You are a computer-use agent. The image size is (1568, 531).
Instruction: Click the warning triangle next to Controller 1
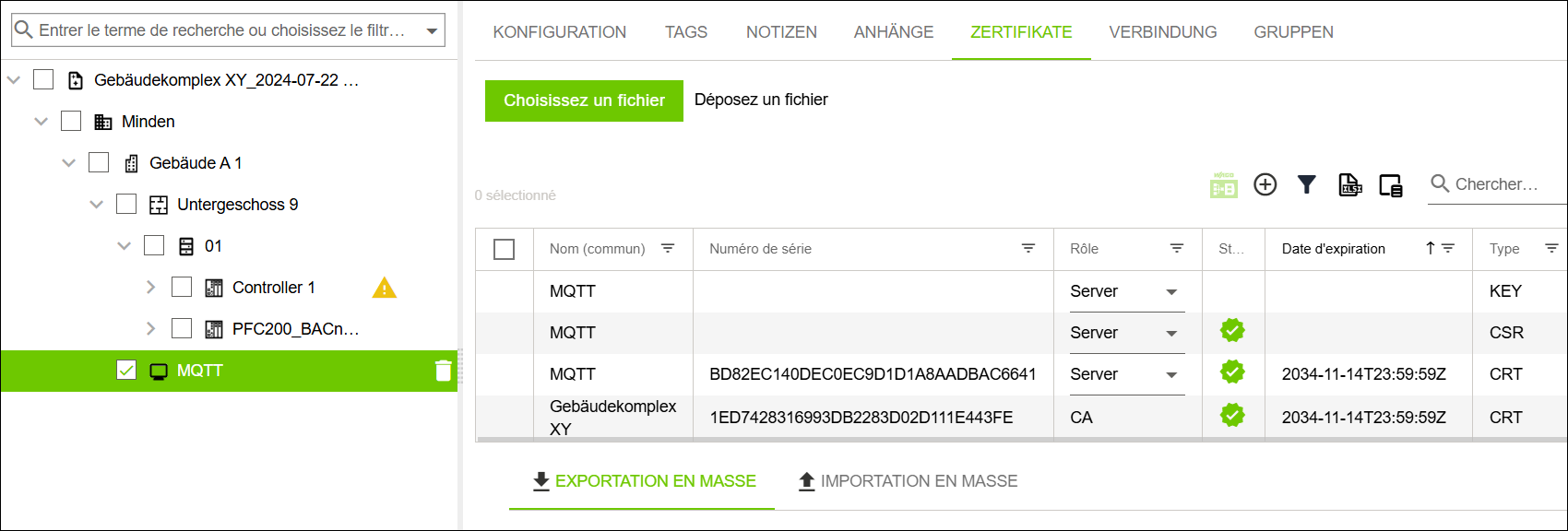[384, 288]
